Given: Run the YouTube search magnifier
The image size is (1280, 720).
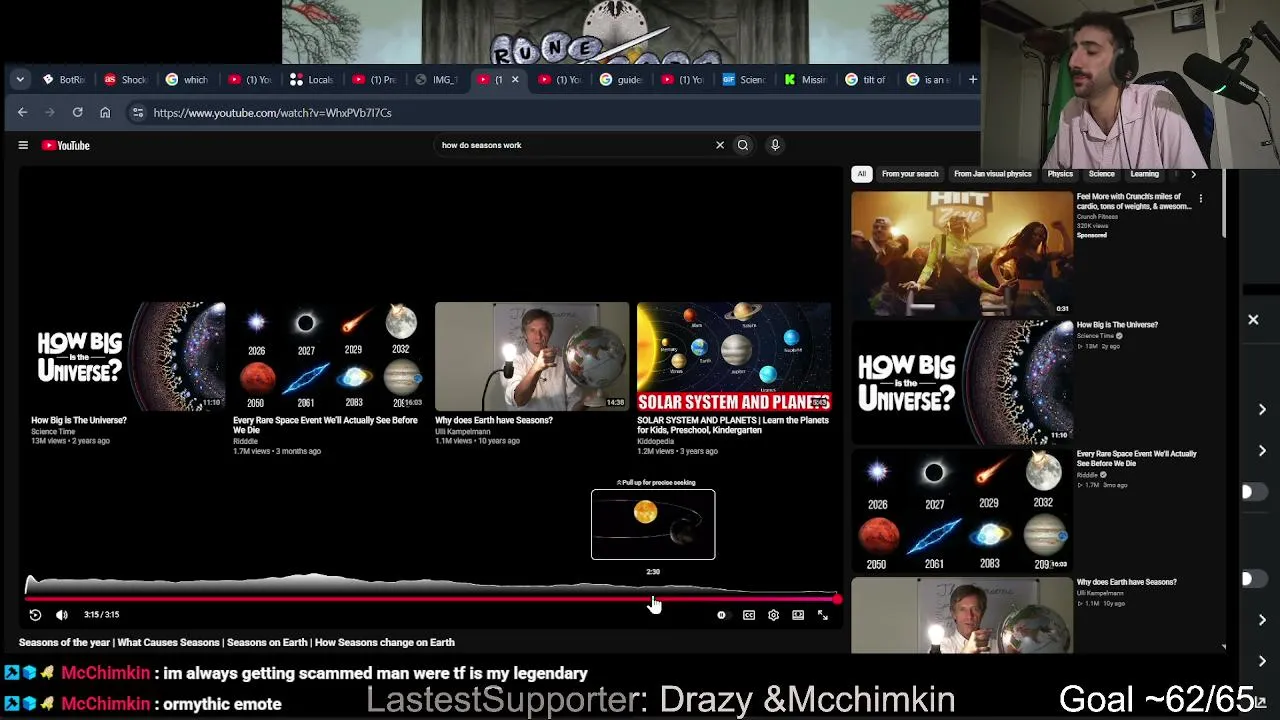Looking at the screenshot, I should click(x=743, y=145).
